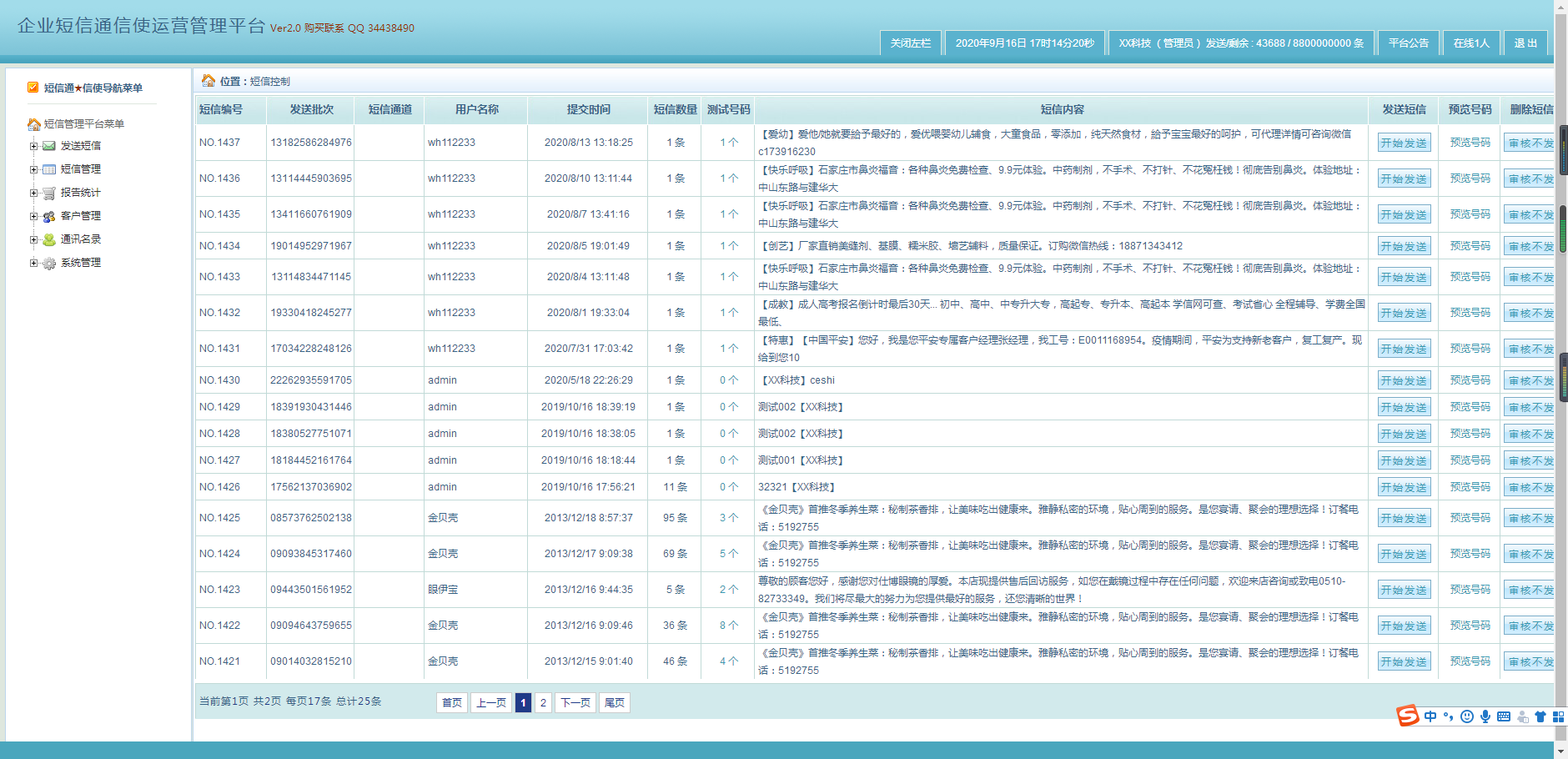
Task: Open 平台公告 in the top bar
Action: click(x=1408, y=43)
